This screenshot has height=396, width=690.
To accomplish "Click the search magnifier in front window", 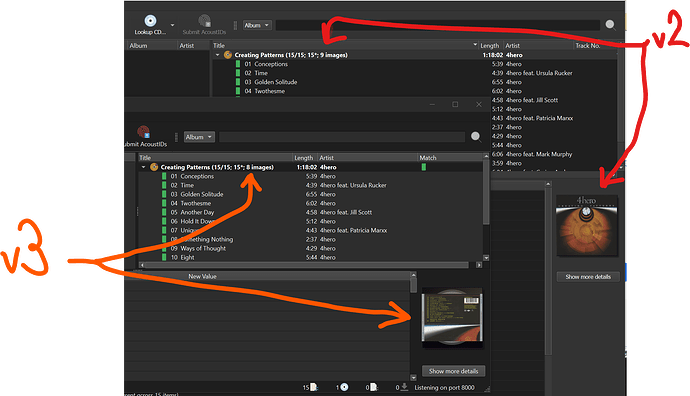I will 475,136.
